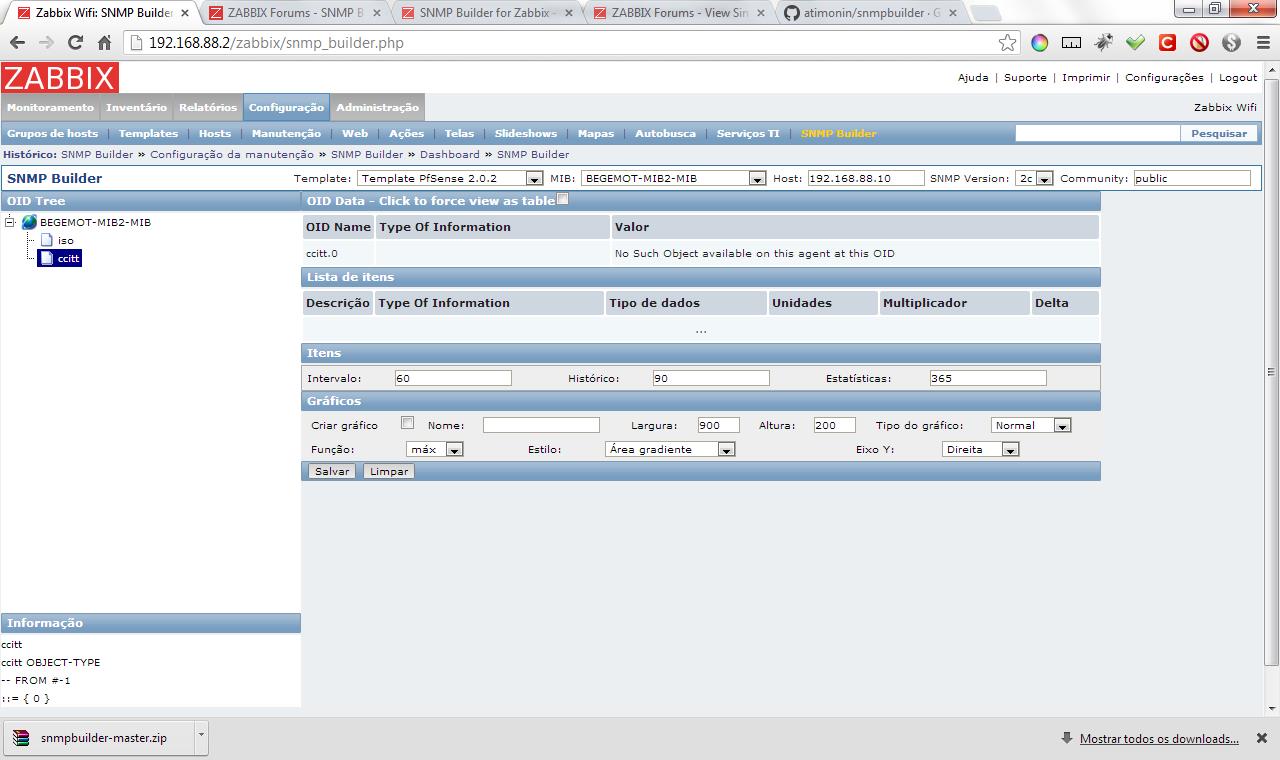Click Mostrar todos os downloads link
1280x760 pixels.
pyautogui.click(x=1159, y=739)
